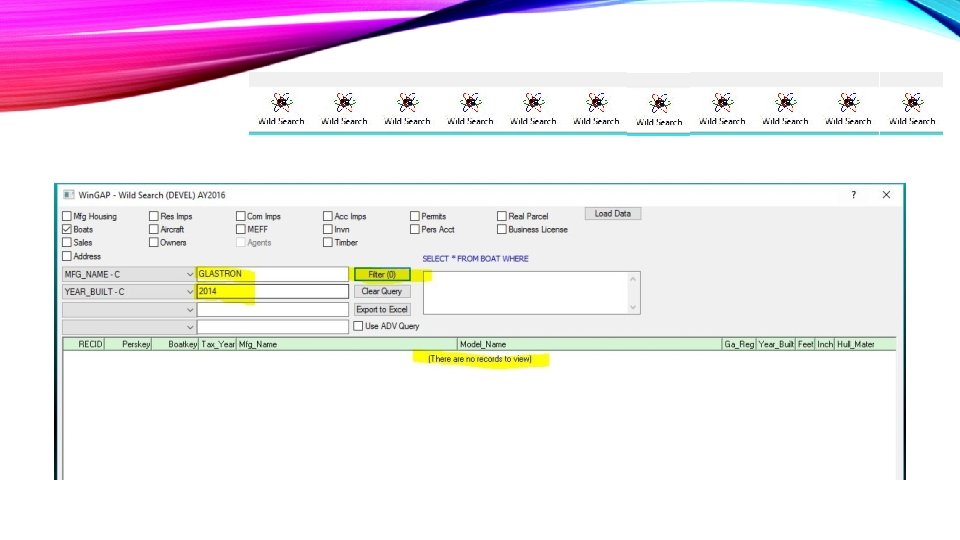Click Export to Excel button
This screenshot has width=960, height=540.
(382, 309)
